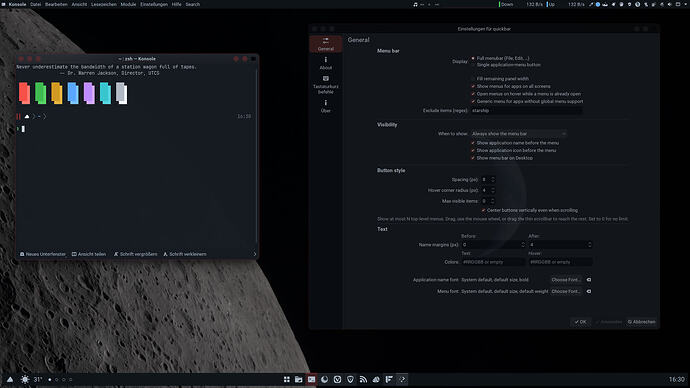Screen dimensions: 690x388
Task: Launch the shield-shaped icon in the taskbar
Action: click(x=350, y=379)
